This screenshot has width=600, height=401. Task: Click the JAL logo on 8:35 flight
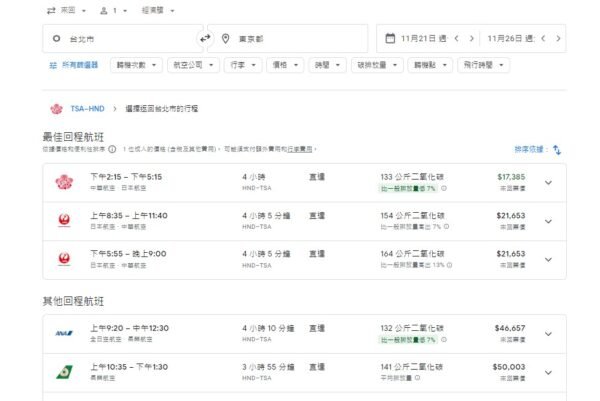coord(64,220)
